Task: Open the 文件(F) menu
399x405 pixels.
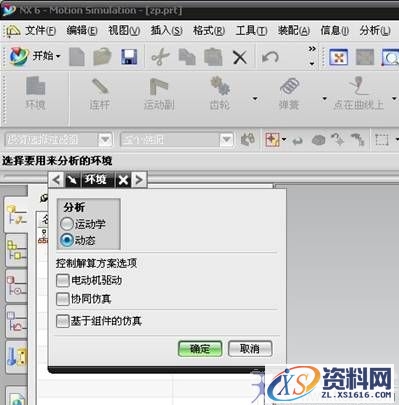Action: [40, 31]
